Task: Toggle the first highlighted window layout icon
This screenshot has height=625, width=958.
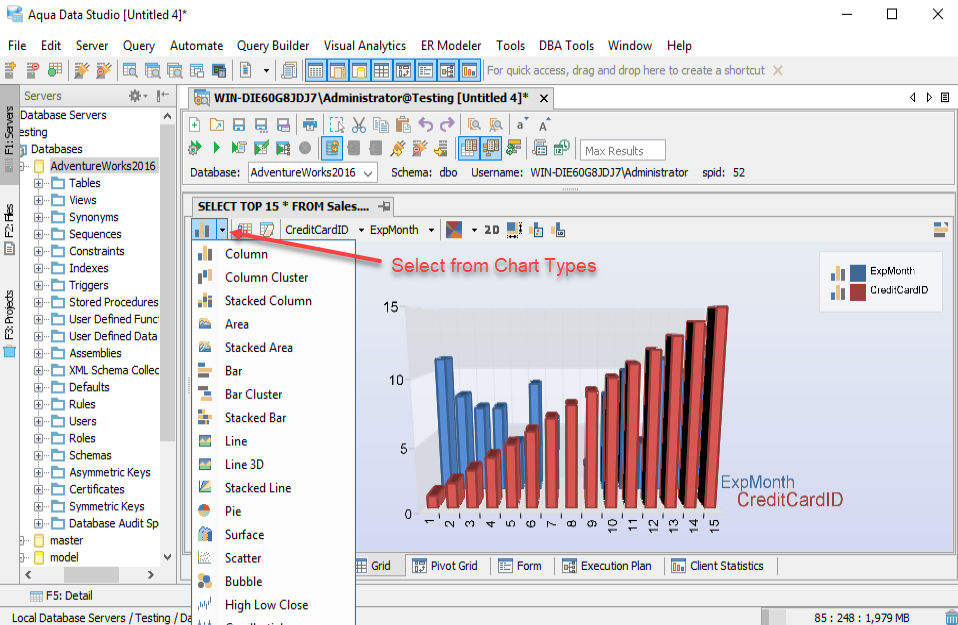Action: tap(315, 71)
